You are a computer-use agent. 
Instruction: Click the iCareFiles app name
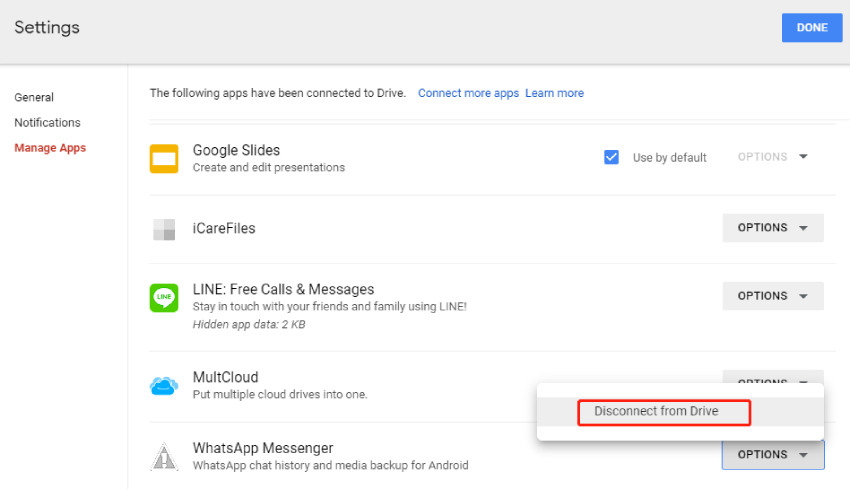point(224,228)
